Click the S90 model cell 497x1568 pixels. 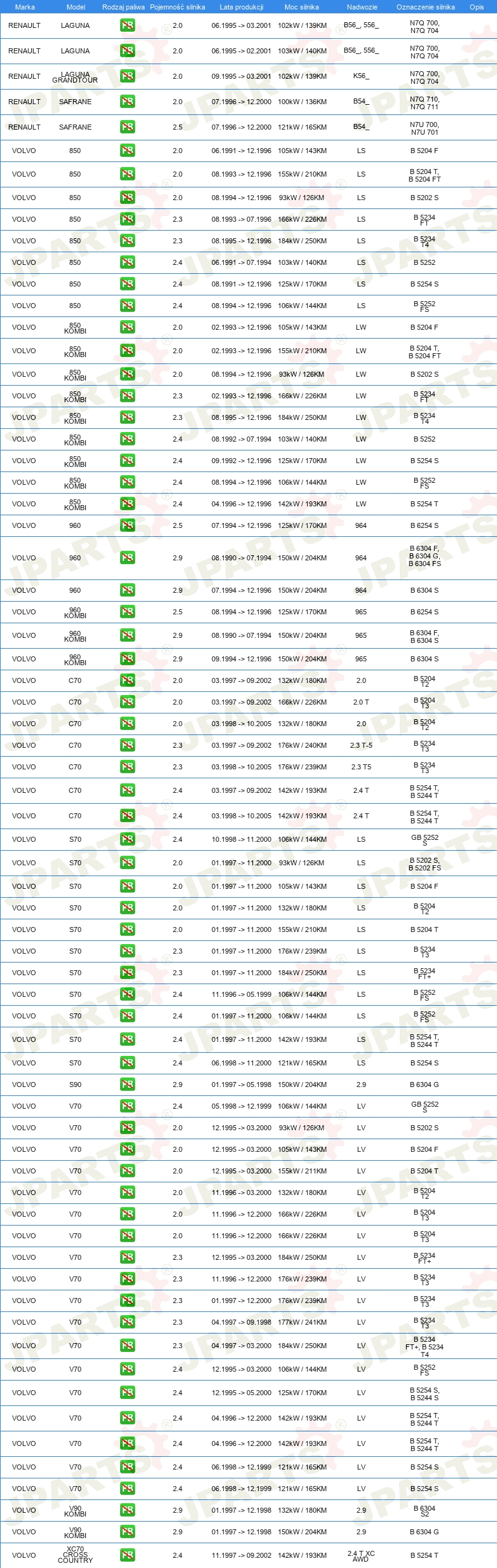click(x=75, y=1085)
